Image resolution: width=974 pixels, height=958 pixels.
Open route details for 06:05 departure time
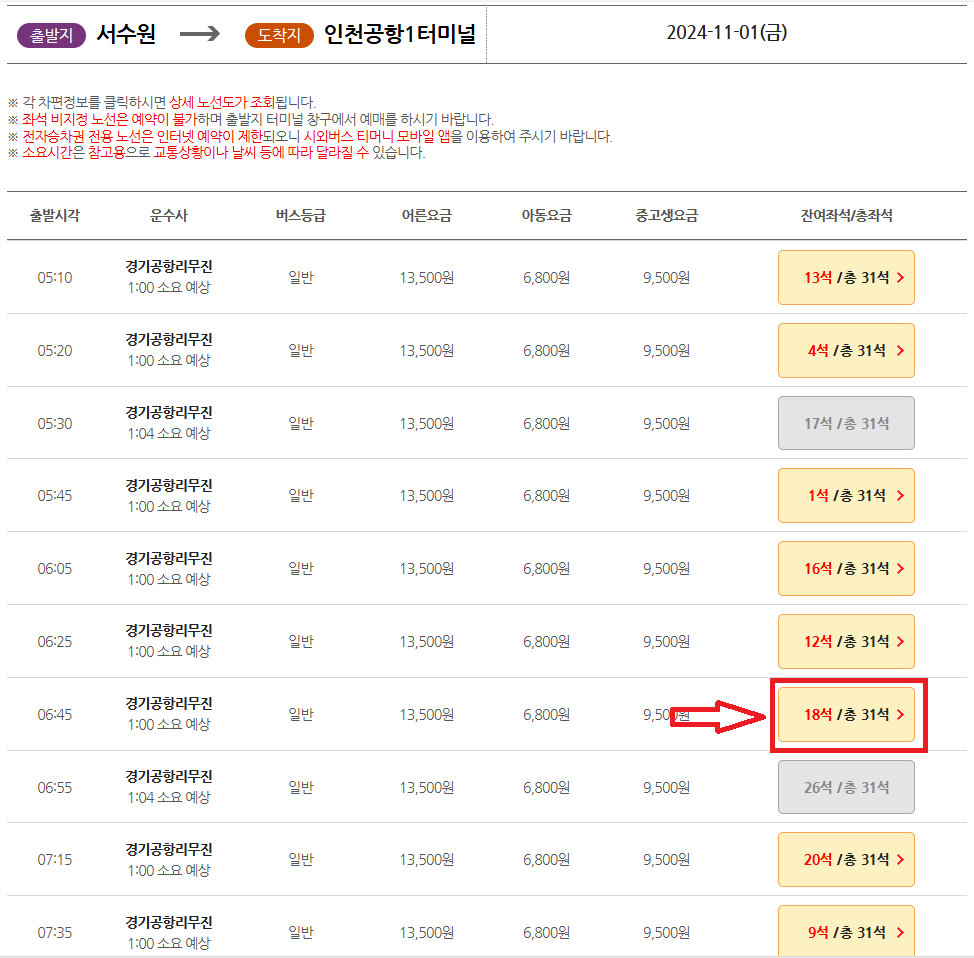click(55, 568)
